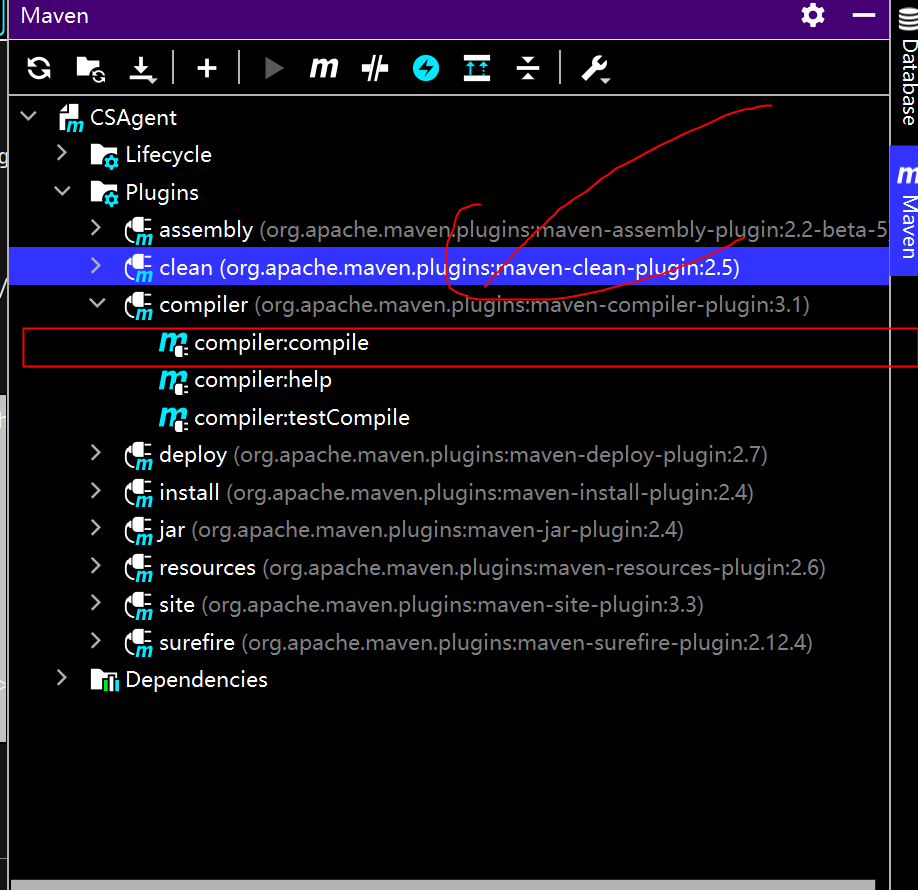Open Maven settings wrench dropdown

[595, 69]
